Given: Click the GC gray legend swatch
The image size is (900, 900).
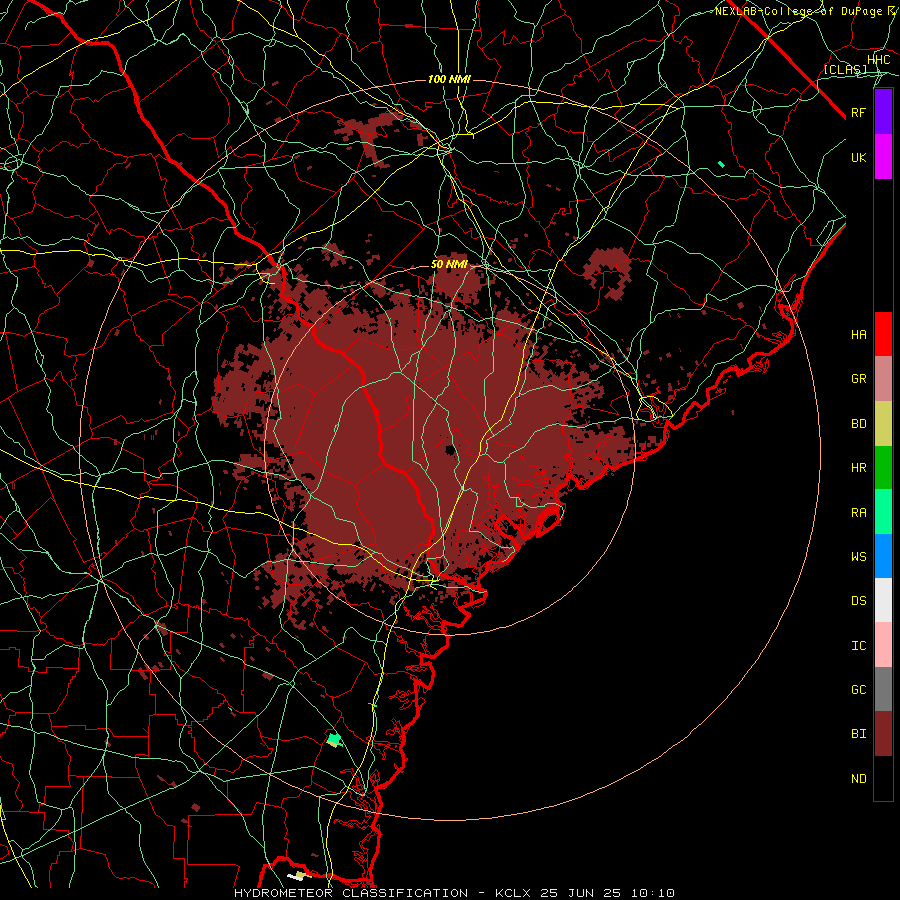Looking at the screenshot, I should [883, 689].
